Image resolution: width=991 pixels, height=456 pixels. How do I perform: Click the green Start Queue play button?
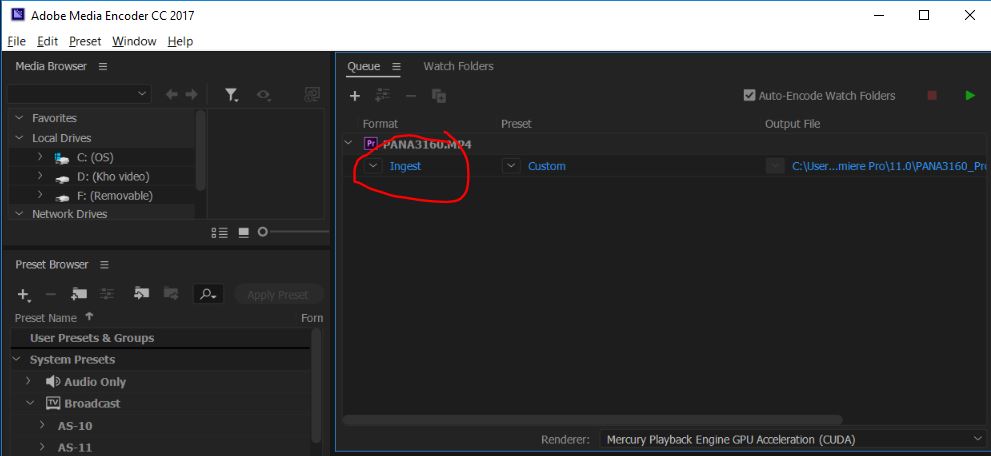point(969,96)
